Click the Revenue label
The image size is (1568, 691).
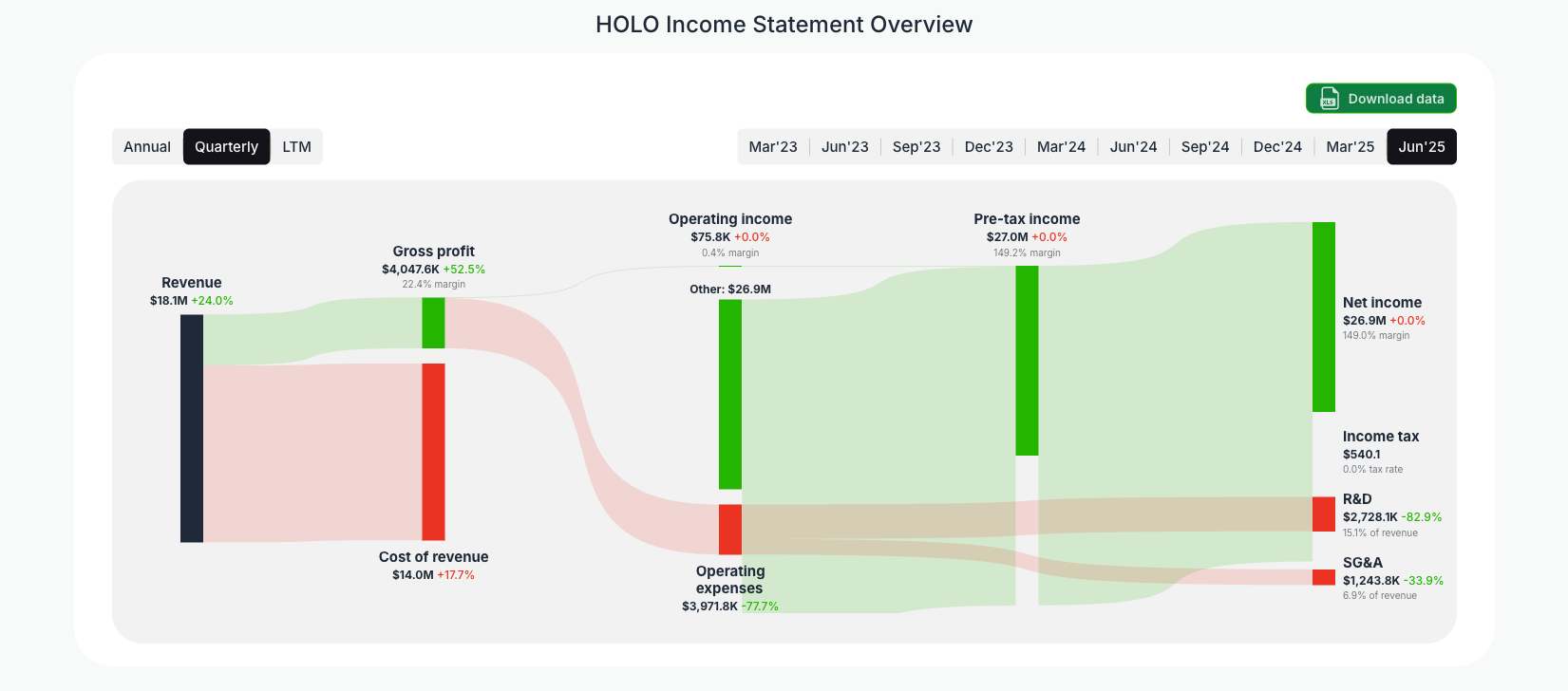tap(192, 283)
